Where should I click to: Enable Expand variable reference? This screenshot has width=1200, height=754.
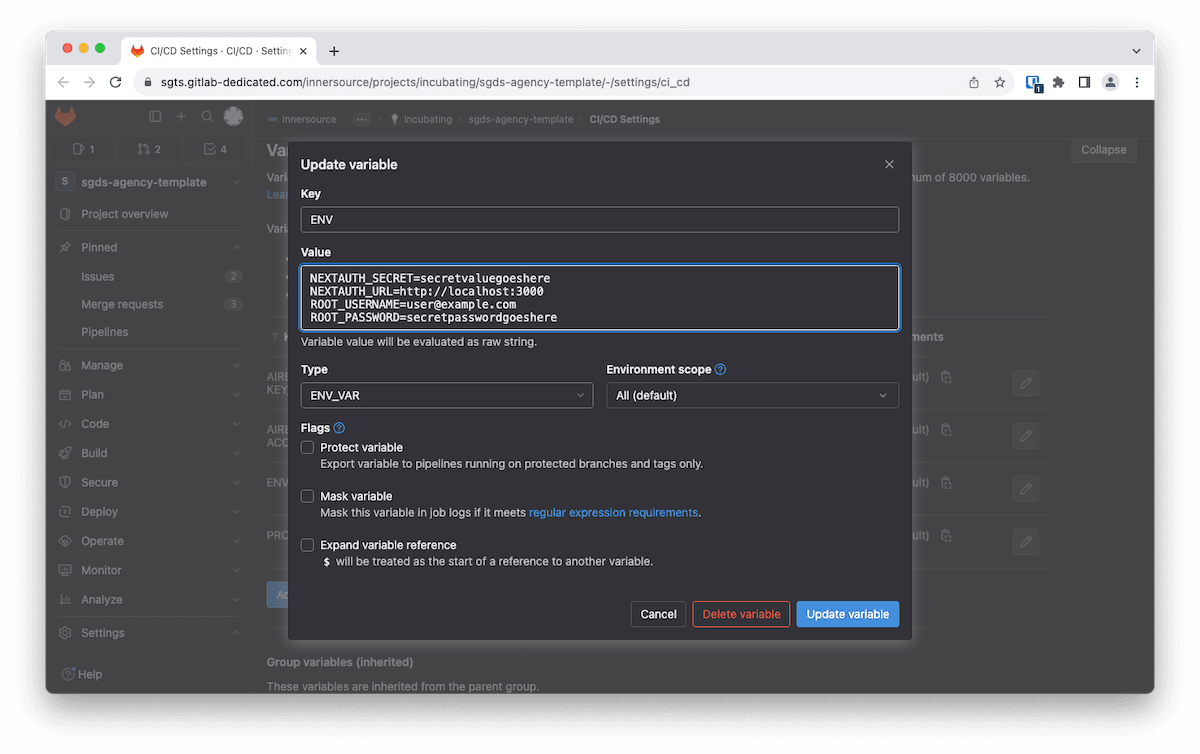coord(308,545)
